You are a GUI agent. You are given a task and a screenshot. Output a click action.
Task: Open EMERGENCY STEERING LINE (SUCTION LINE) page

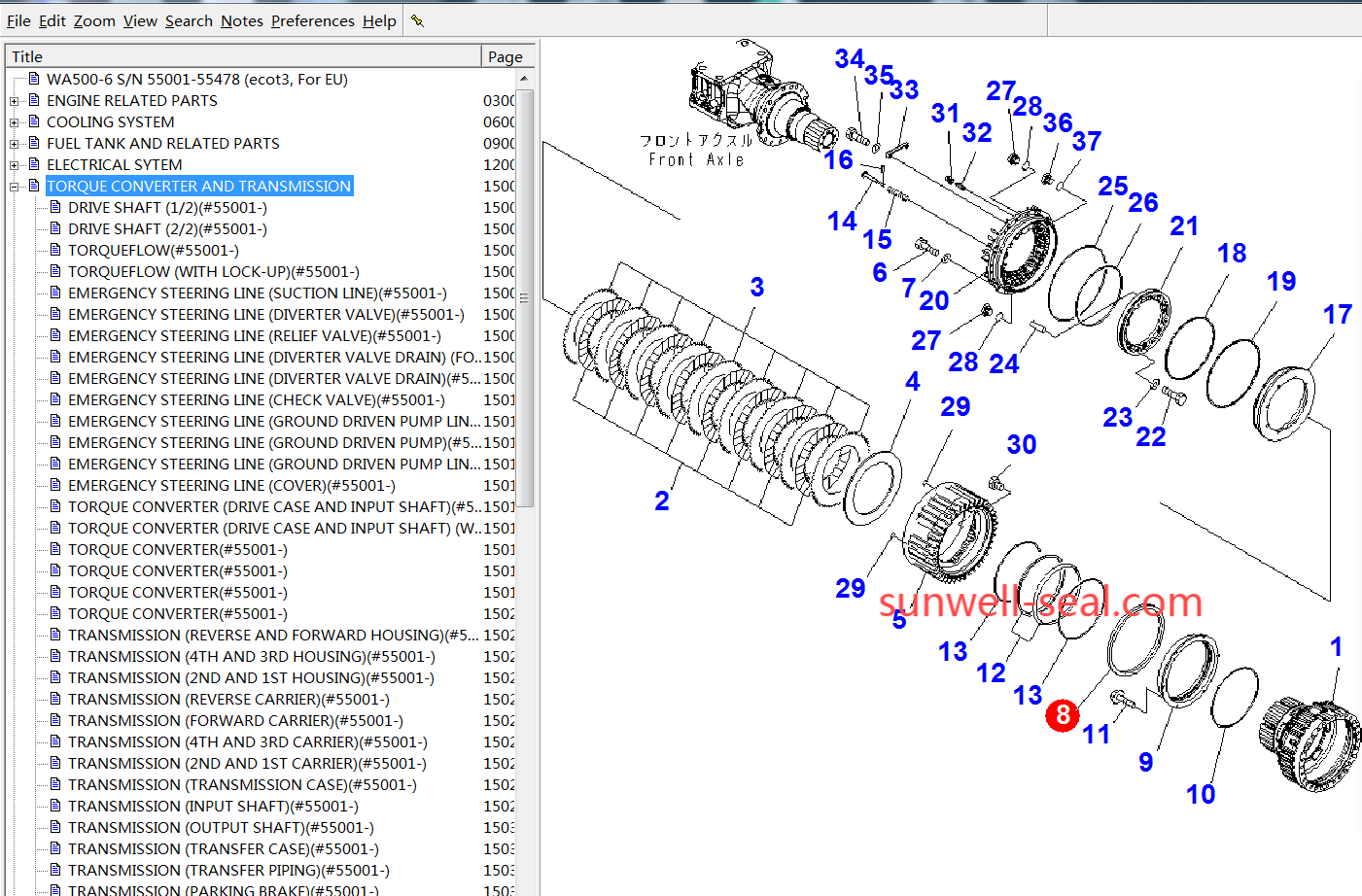(x=258, y=293)
